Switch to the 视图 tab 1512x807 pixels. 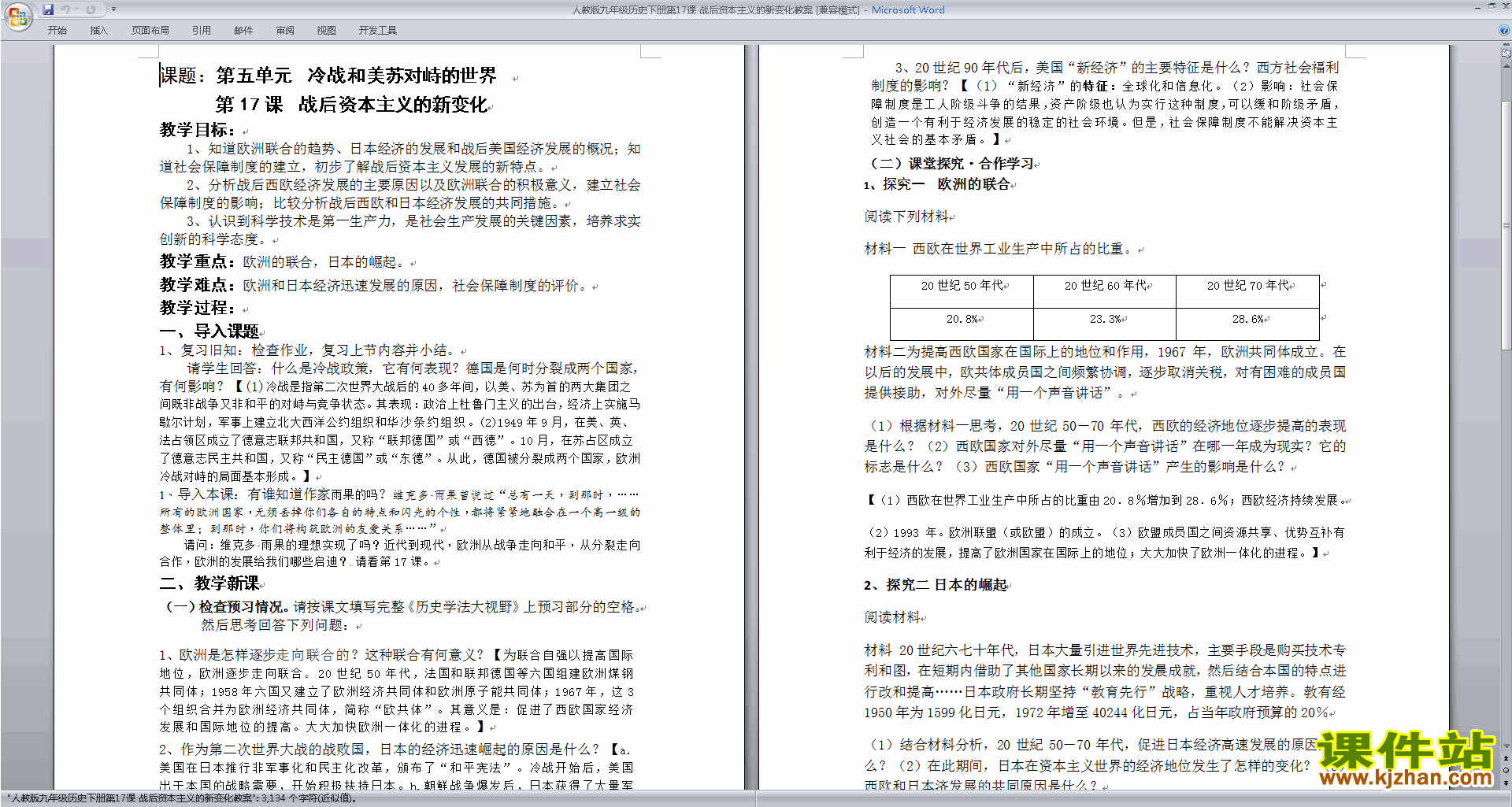326,30
